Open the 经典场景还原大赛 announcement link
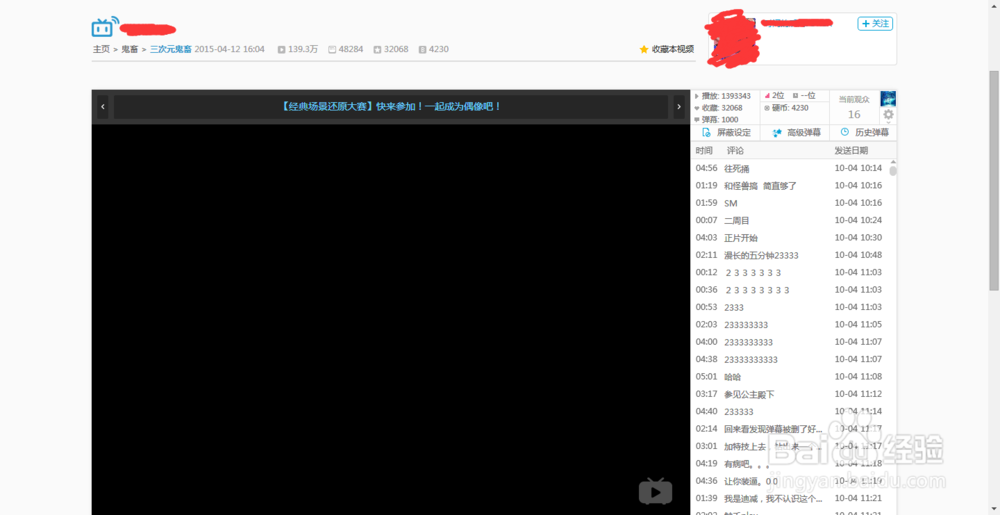 tap(390, 106)
